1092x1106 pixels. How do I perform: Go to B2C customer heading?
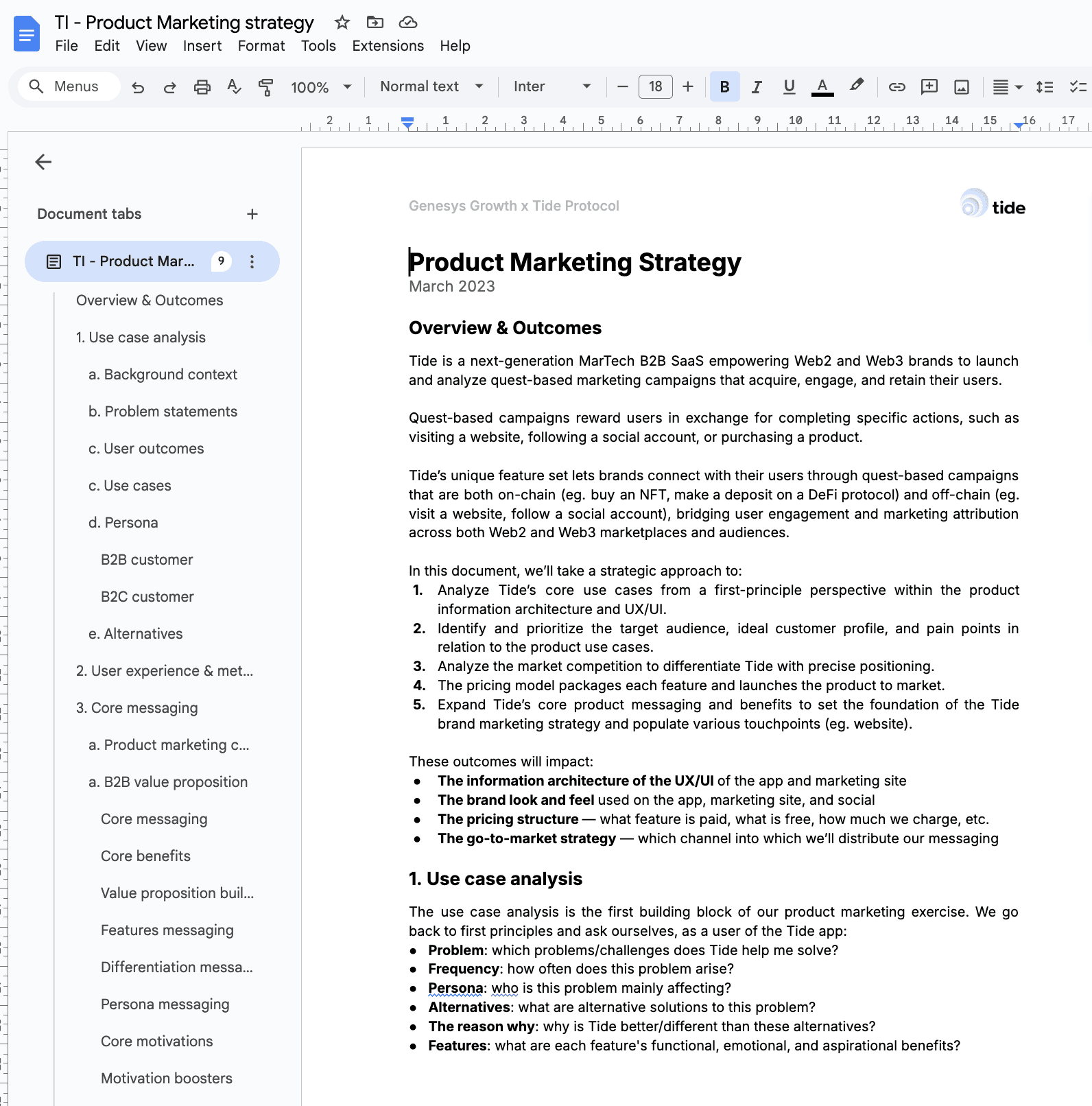tap(147, 597)
